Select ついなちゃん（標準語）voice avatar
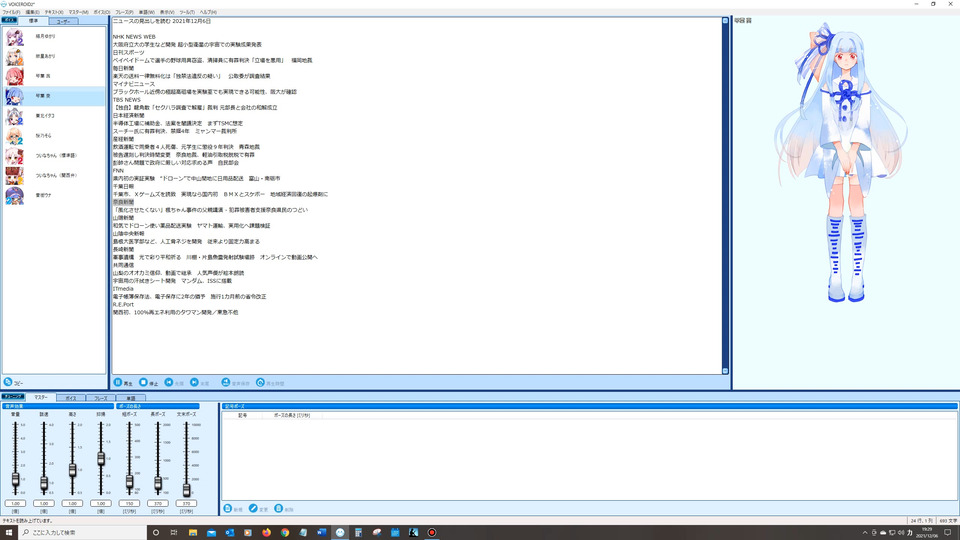Screen dimensions: 960x540 [15, 156]
